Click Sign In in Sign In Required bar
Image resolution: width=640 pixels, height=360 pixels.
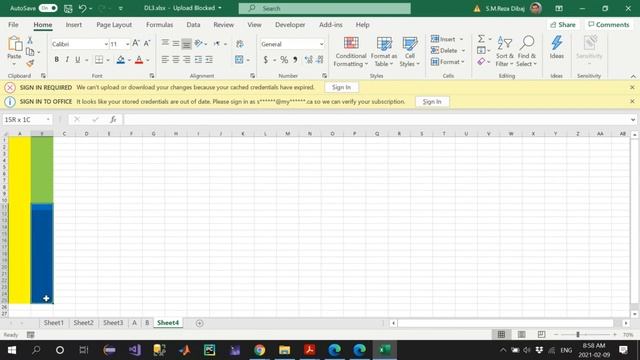point(341,87)
